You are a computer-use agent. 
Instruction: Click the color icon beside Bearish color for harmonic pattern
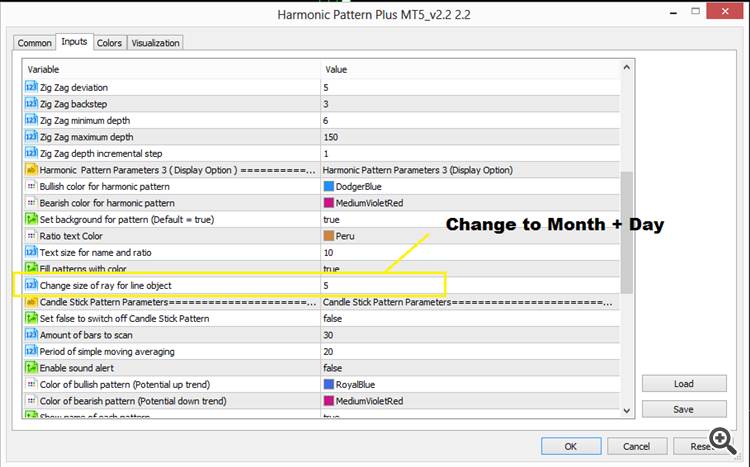[x=31, y=203]
